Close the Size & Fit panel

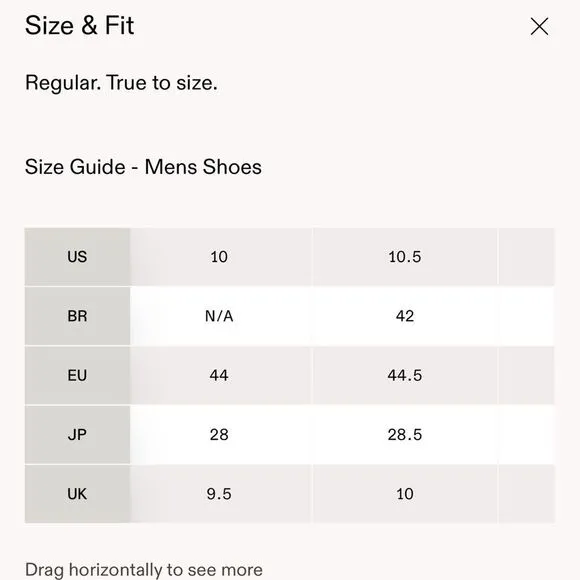[539, 26]
